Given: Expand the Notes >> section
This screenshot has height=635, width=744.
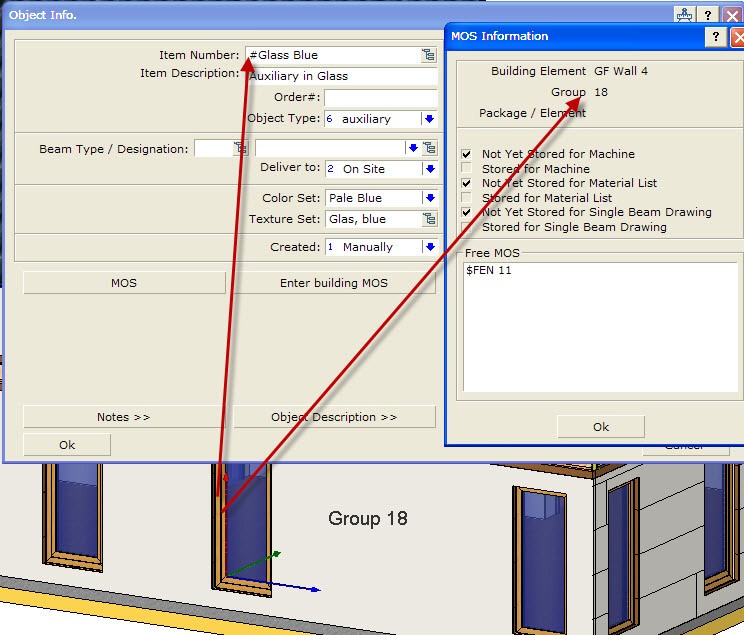Looking at the screenshot, I should coord(123,417).
